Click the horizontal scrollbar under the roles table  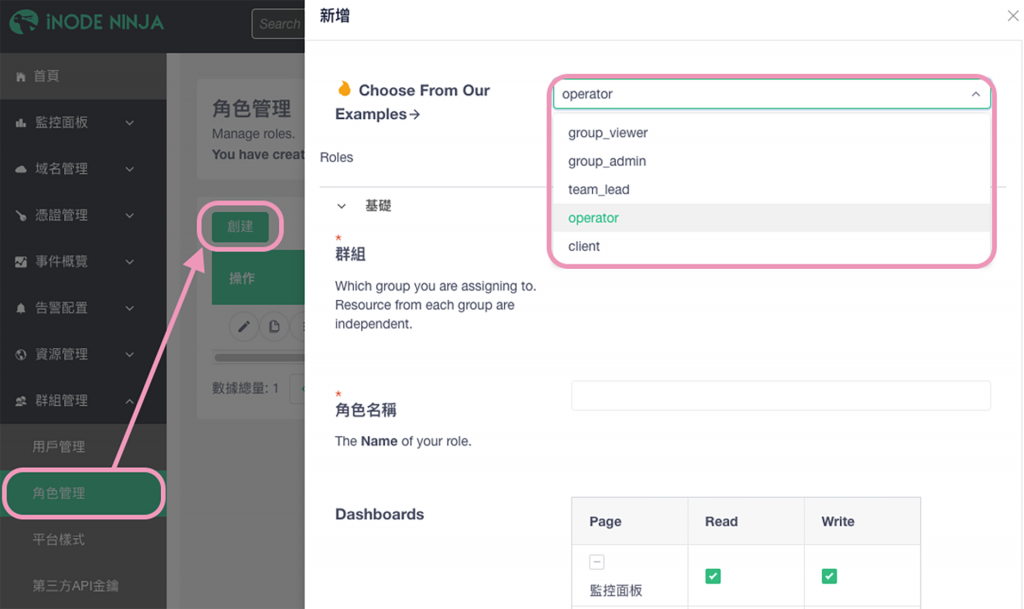259,358
